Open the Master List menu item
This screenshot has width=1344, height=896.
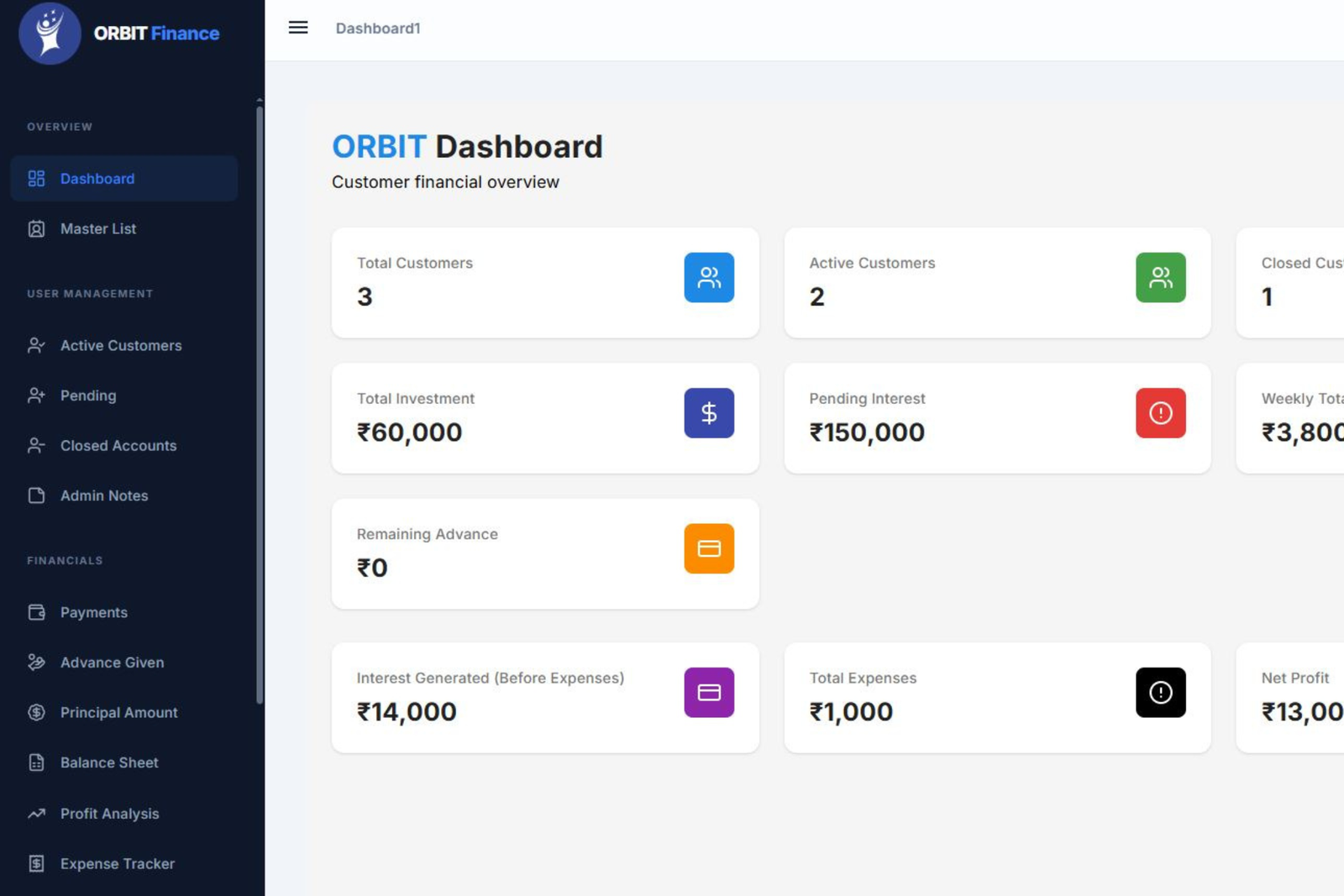pyautogui.click(x=124, y=228)
